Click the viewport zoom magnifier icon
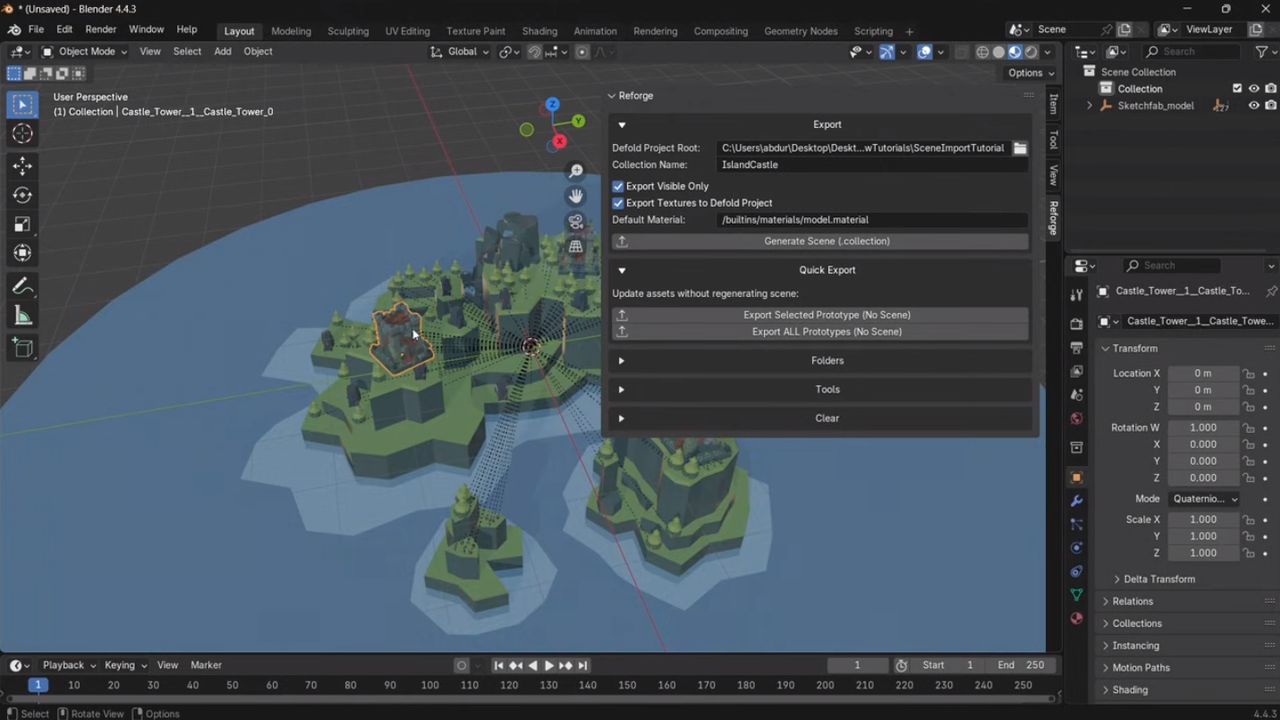The width and height of the screenshot is (1280, 720). click(575, 172)
